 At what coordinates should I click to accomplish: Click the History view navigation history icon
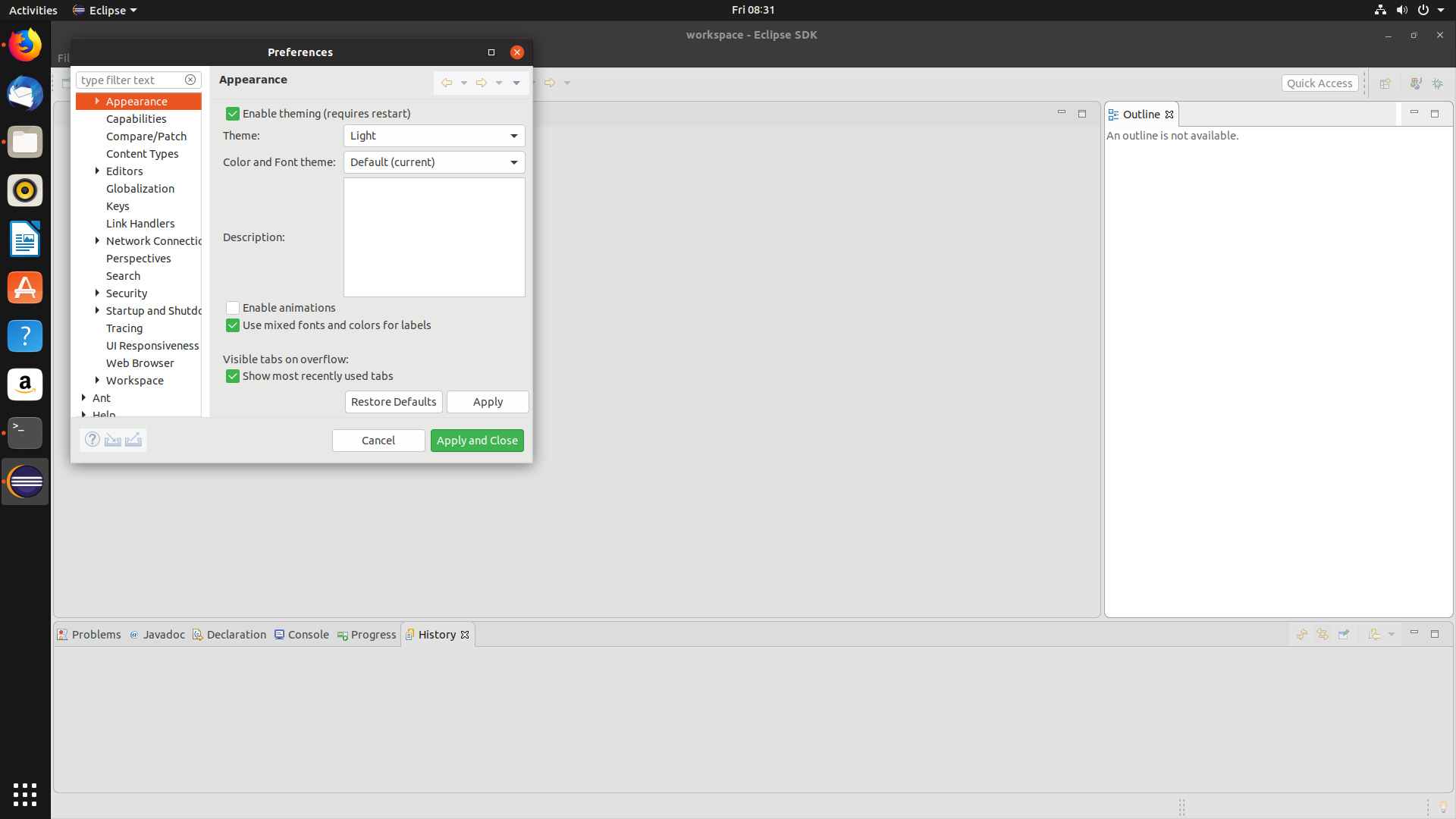click(x=1374, y=634)
